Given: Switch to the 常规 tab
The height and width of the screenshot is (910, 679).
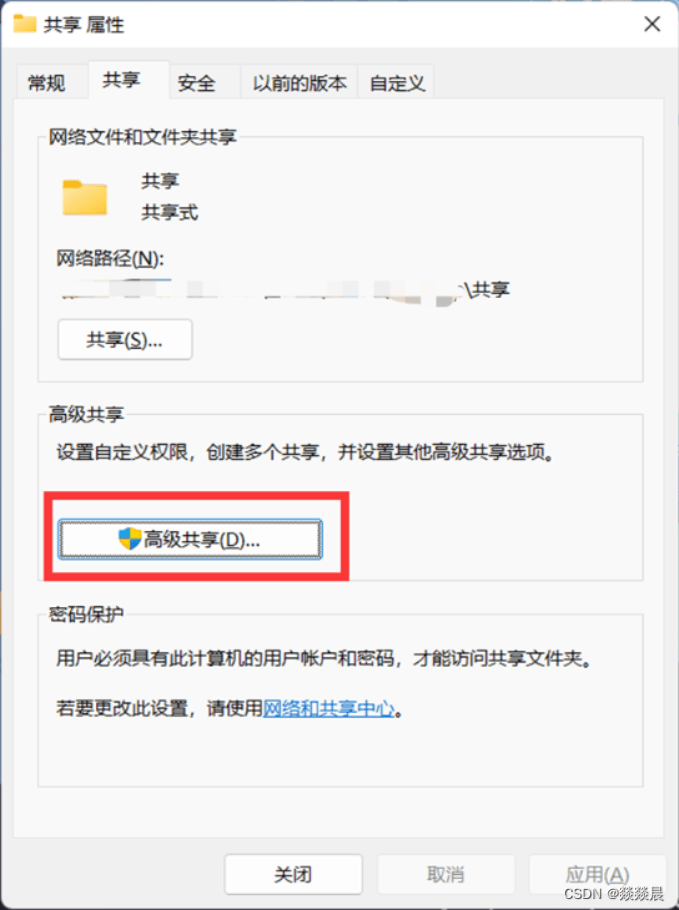Looking at the screenshot, I should 46,83.
